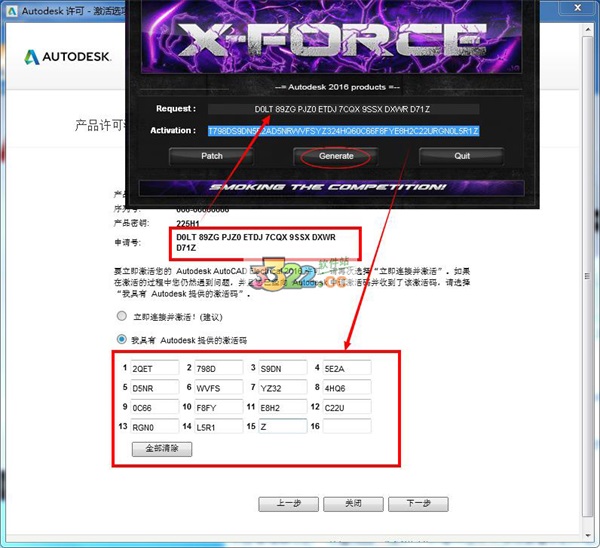Click the X-FORCE banner logo
This screenshot has height=548, width=600.
(x=332, y=39)
